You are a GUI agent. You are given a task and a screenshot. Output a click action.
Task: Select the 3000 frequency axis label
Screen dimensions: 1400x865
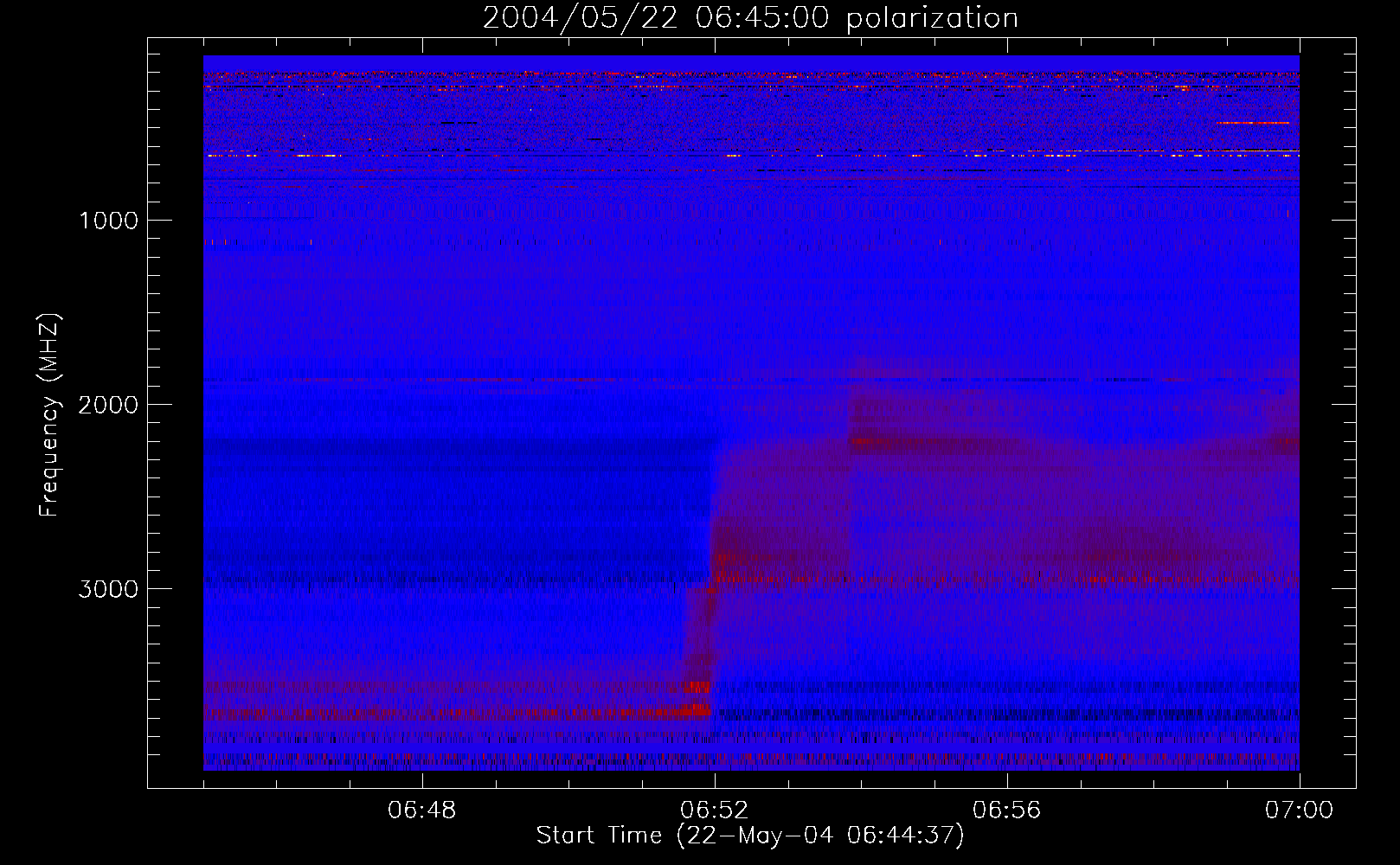[108, 589]
